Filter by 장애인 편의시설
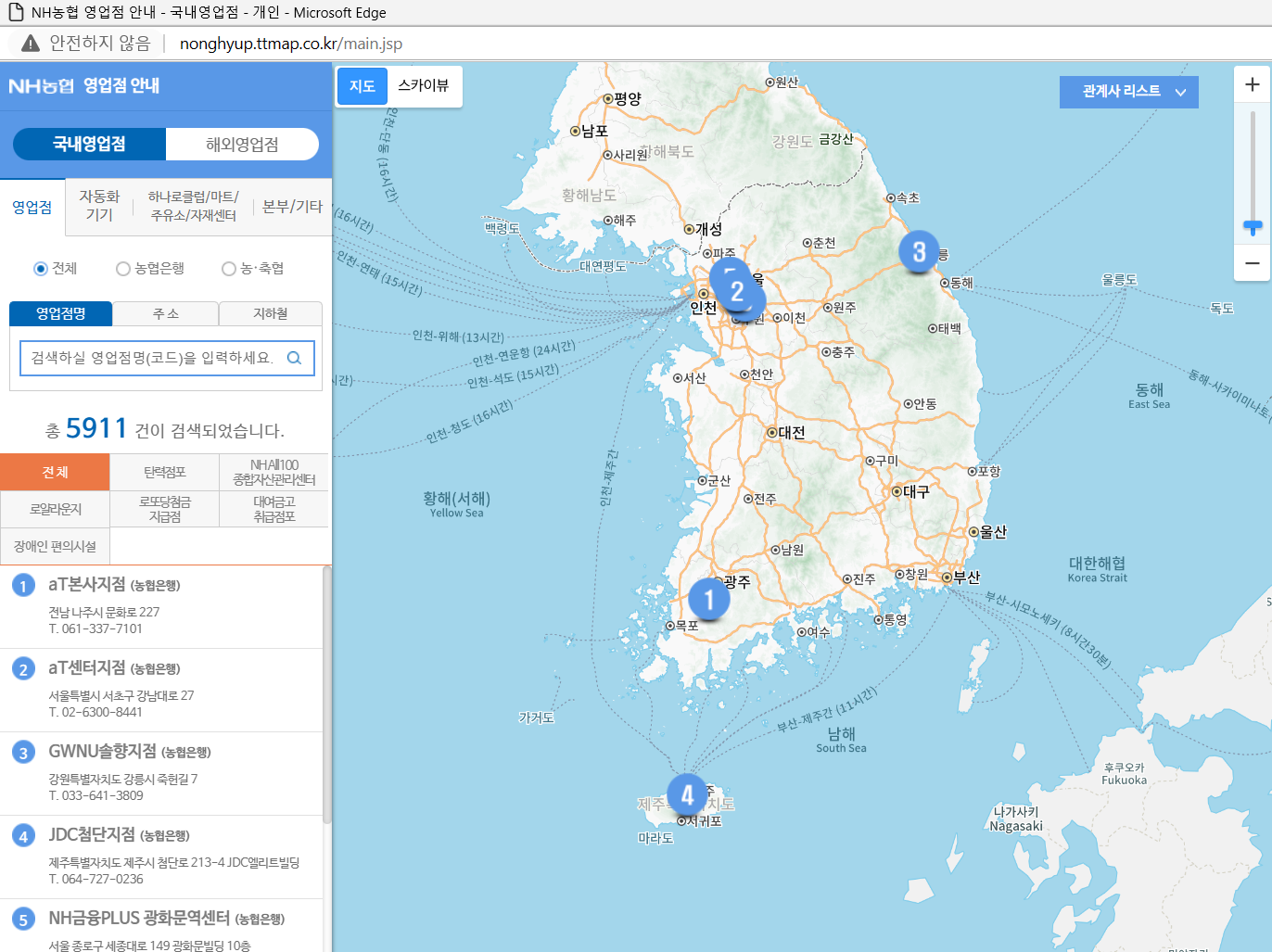Viewport: 1272px width, 952px height. [x=55, y=546]
